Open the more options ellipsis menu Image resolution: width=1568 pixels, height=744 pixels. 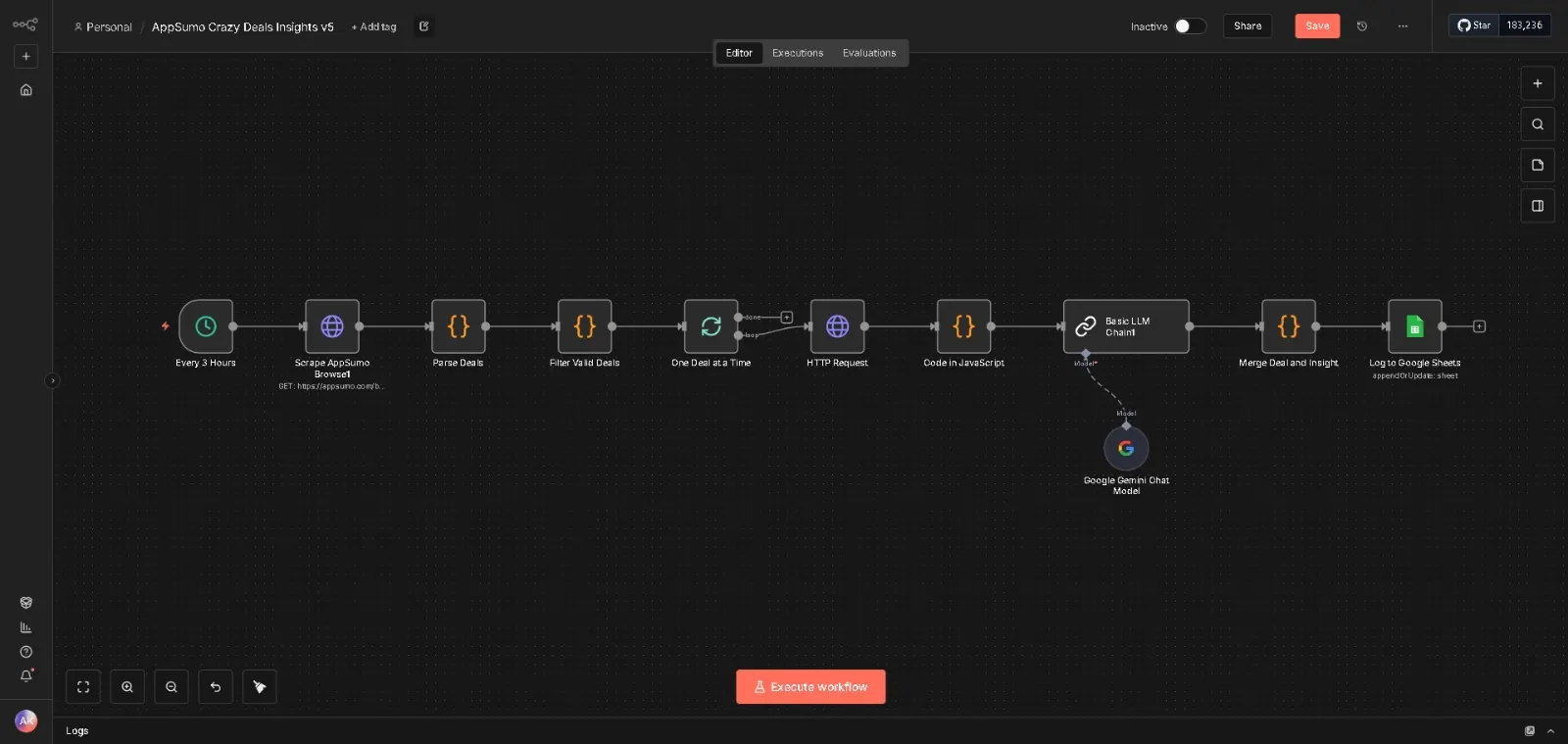pyautogui.click(x=1403, y=26)
